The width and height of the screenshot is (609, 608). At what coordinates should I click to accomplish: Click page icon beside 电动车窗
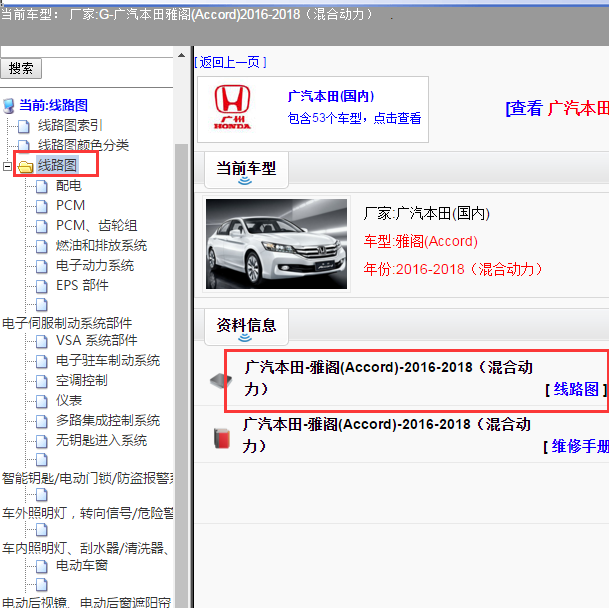point(42,566)
